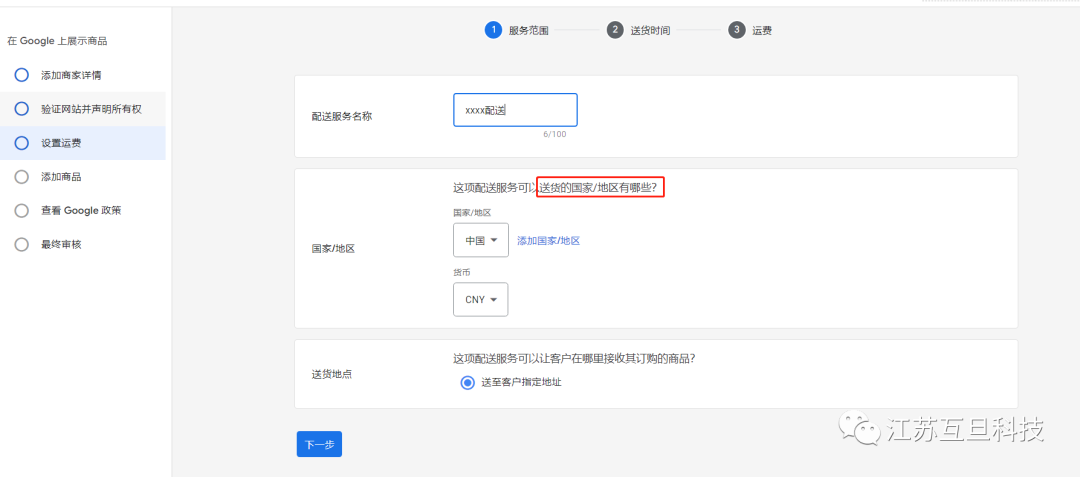
Task: Click the circle icon beside 添加商品
Action: pos(21,177)
